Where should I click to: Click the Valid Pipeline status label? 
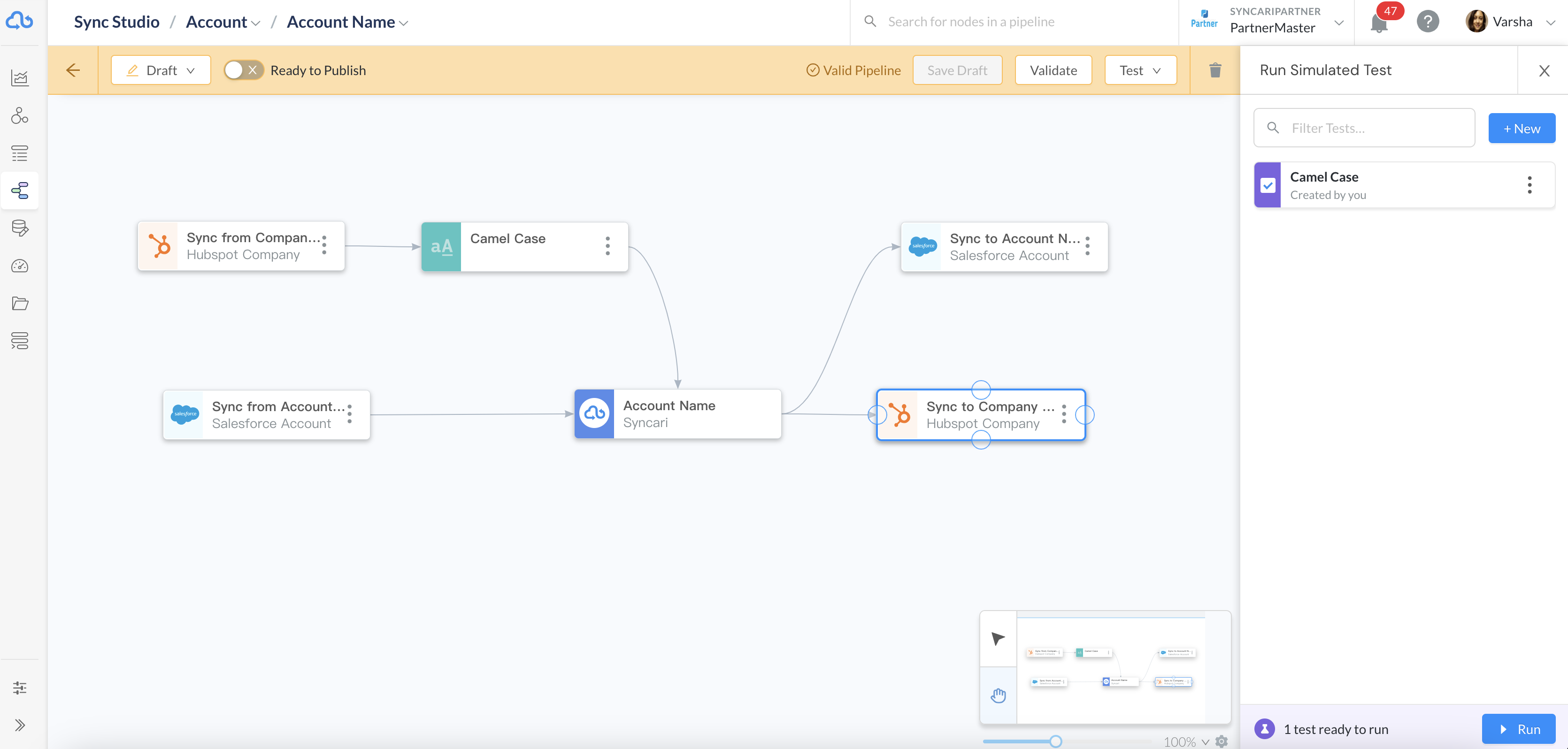853,70
